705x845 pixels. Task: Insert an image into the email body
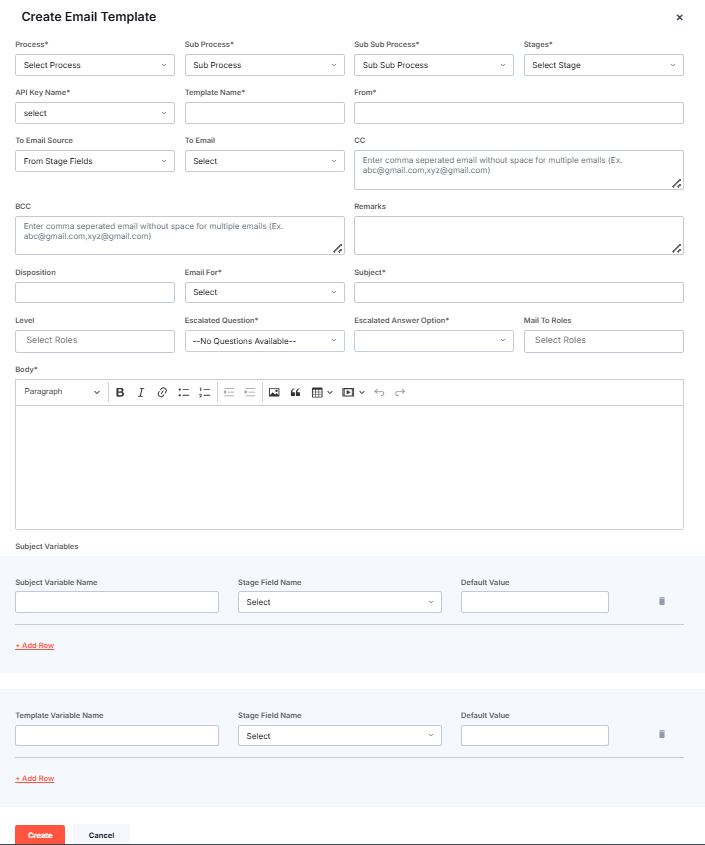tap(274, 392)
